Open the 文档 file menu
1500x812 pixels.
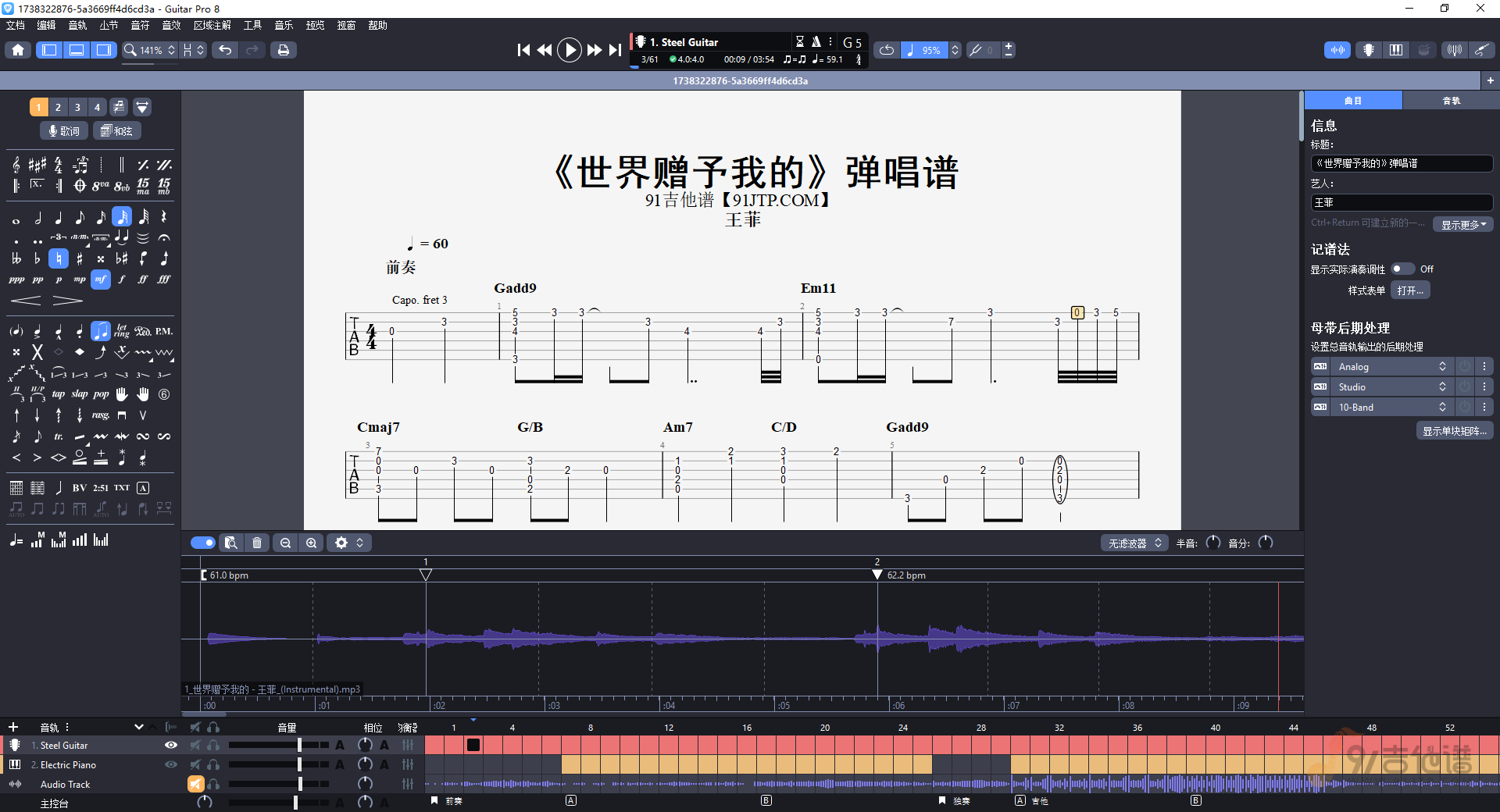[x=16, y=25]
